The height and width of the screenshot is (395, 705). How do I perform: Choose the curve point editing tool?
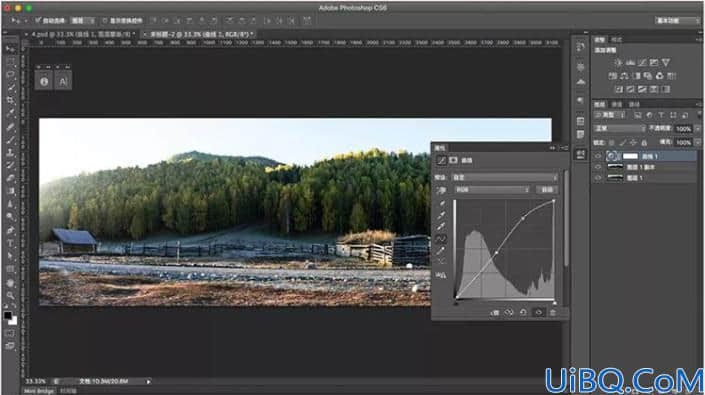pos(441,239)
